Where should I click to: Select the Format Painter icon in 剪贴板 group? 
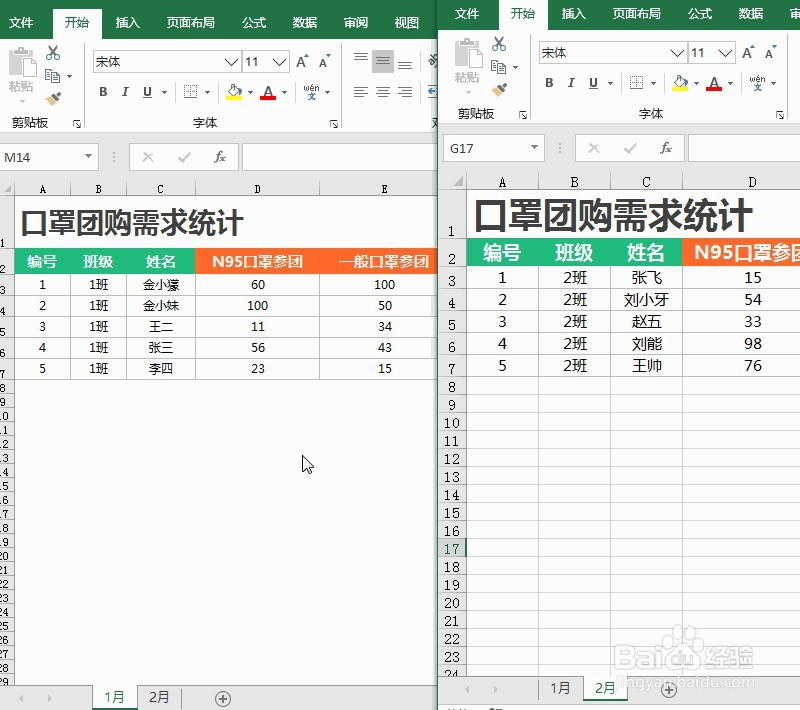pos(498,90)
